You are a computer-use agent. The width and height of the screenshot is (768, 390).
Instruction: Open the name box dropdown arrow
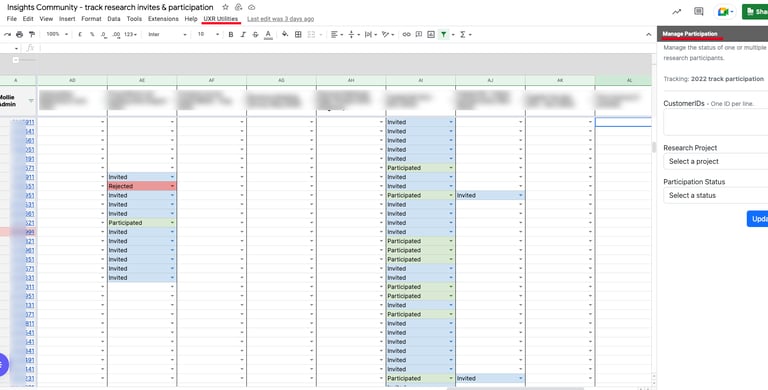pyautogui.click(x=16, y=48)
